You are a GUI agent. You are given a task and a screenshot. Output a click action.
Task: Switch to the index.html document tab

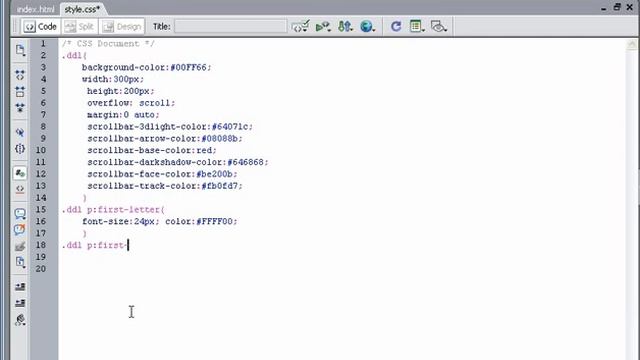coord(35,9)
